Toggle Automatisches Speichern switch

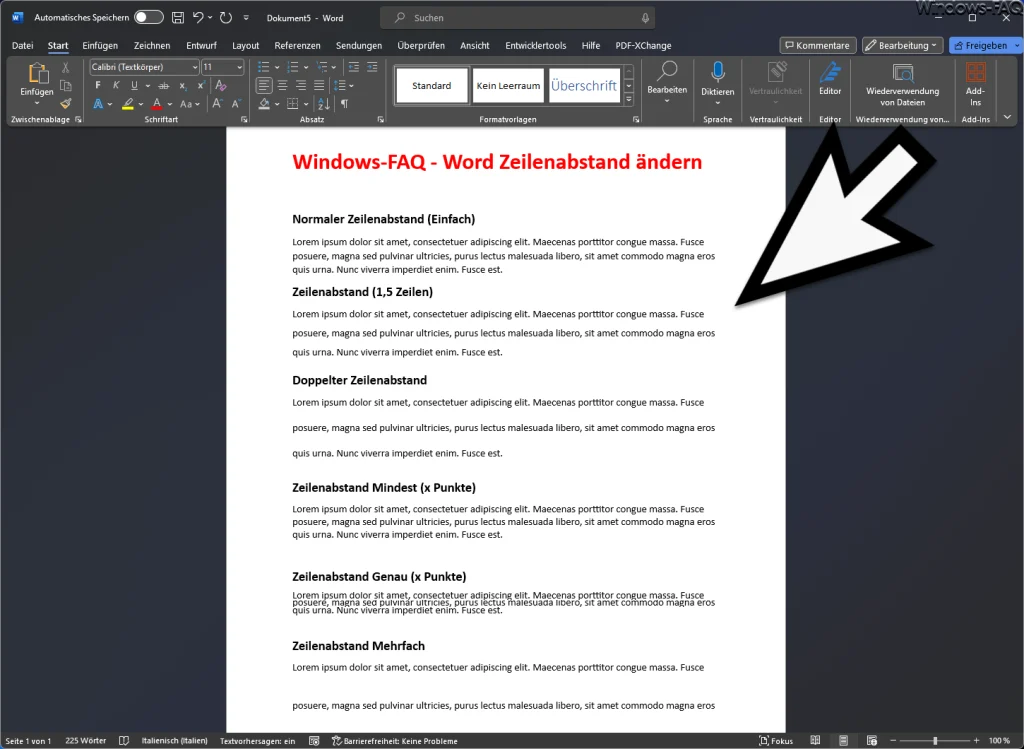[149, 18]
